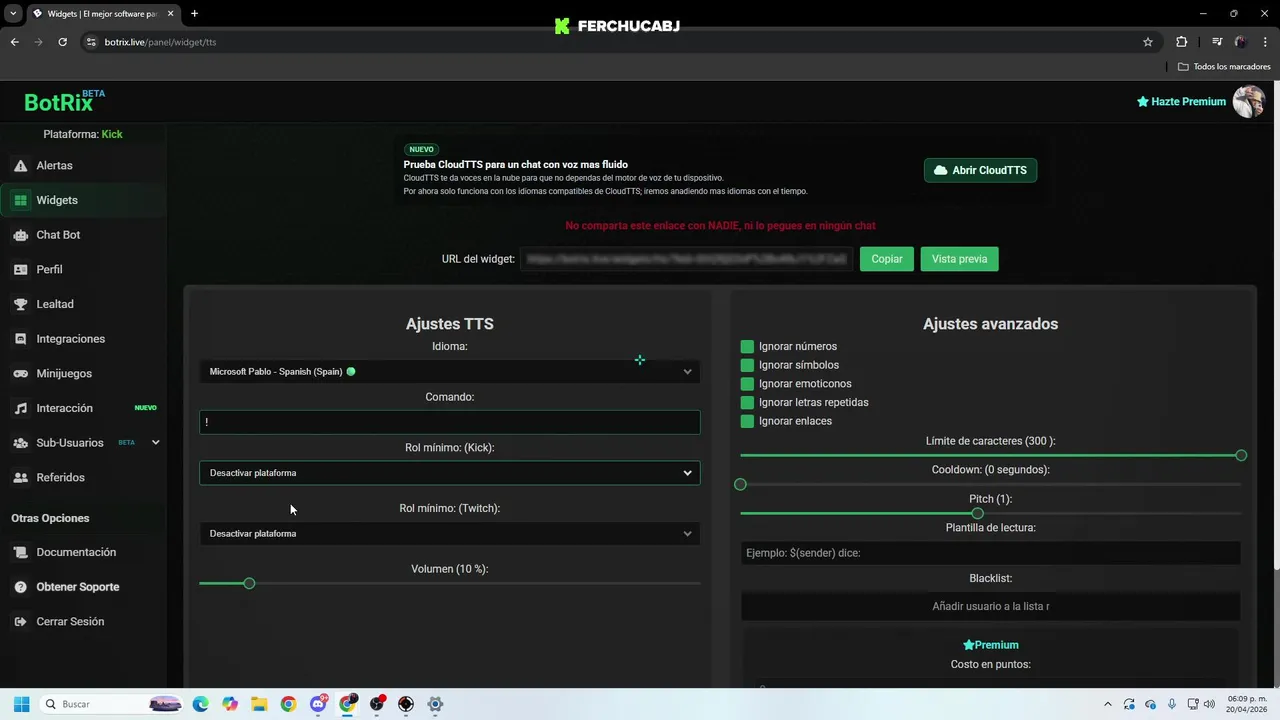Open Minijuegos gamepad icon
Screen dimensions: 1280x720
(20, 373)
